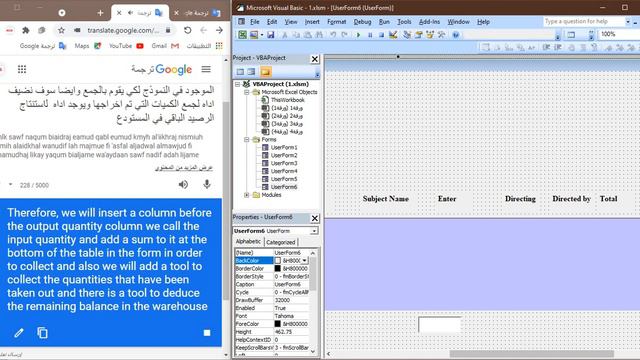Open the Insert menu in Visual Basic
640x360 pixels.
coord(312,22)
